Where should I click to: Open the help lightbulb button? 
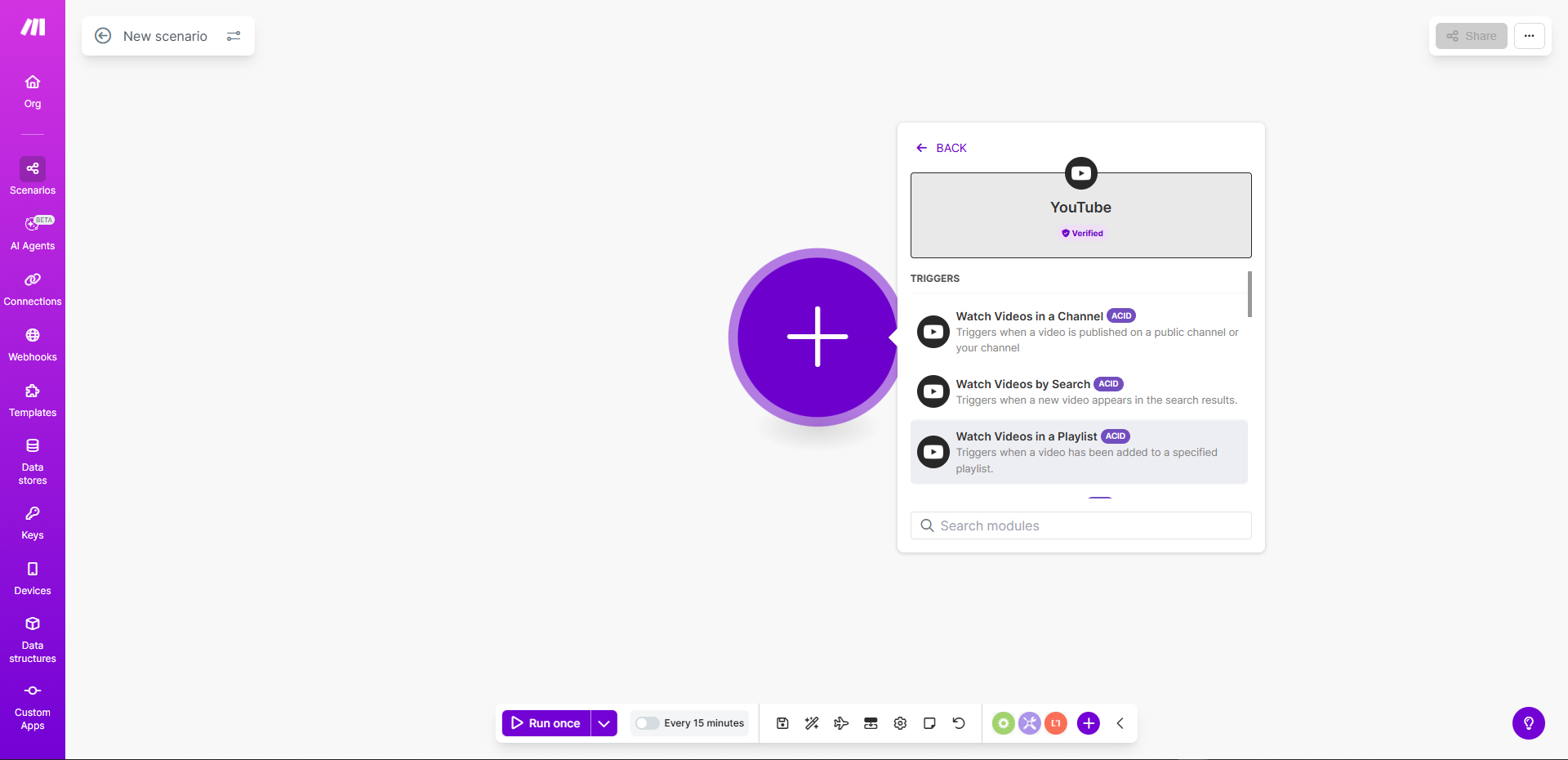(x=1528, y=723)
